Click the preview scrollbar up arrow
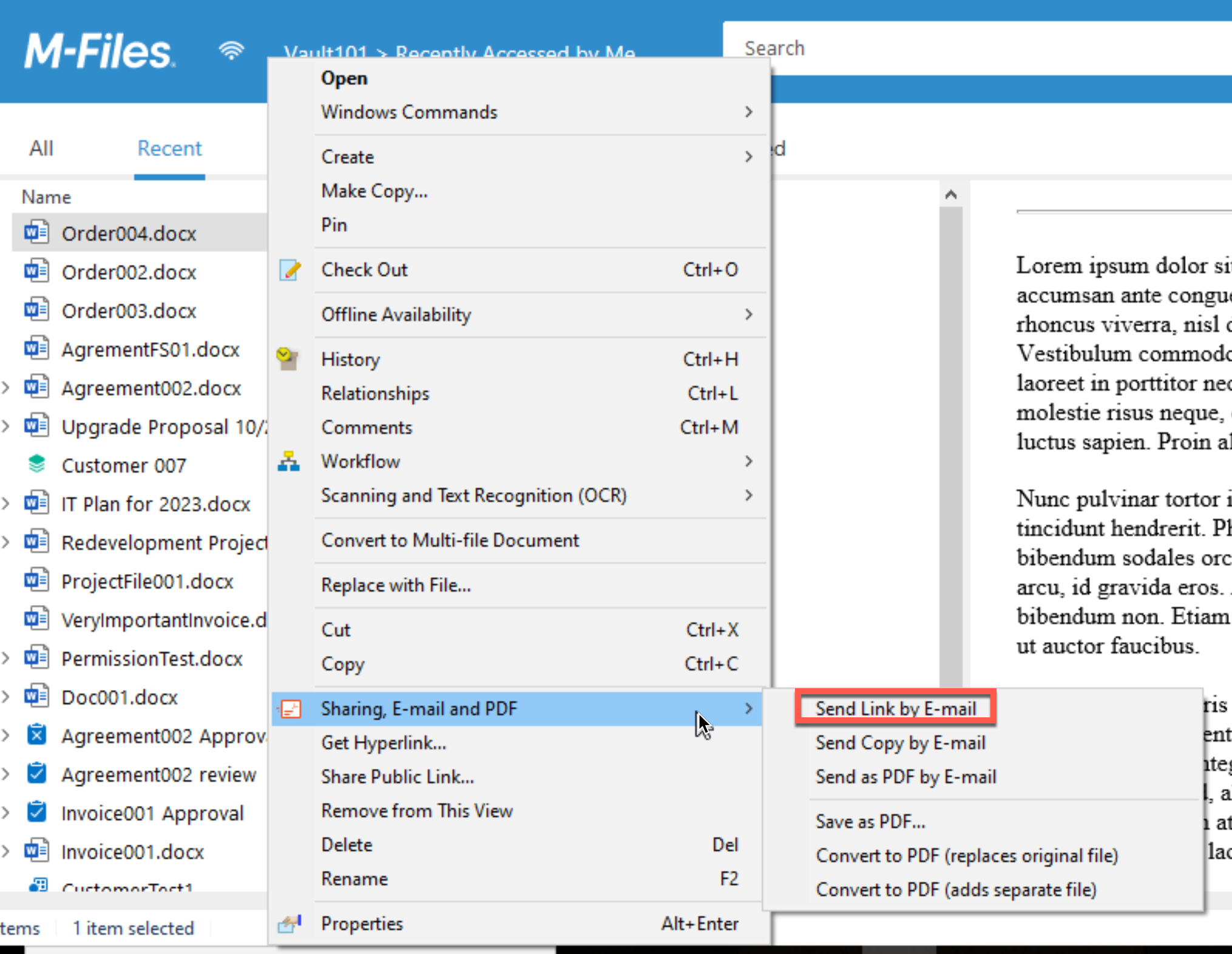This screenshot has height=954, width=1232. click(951, 195)
